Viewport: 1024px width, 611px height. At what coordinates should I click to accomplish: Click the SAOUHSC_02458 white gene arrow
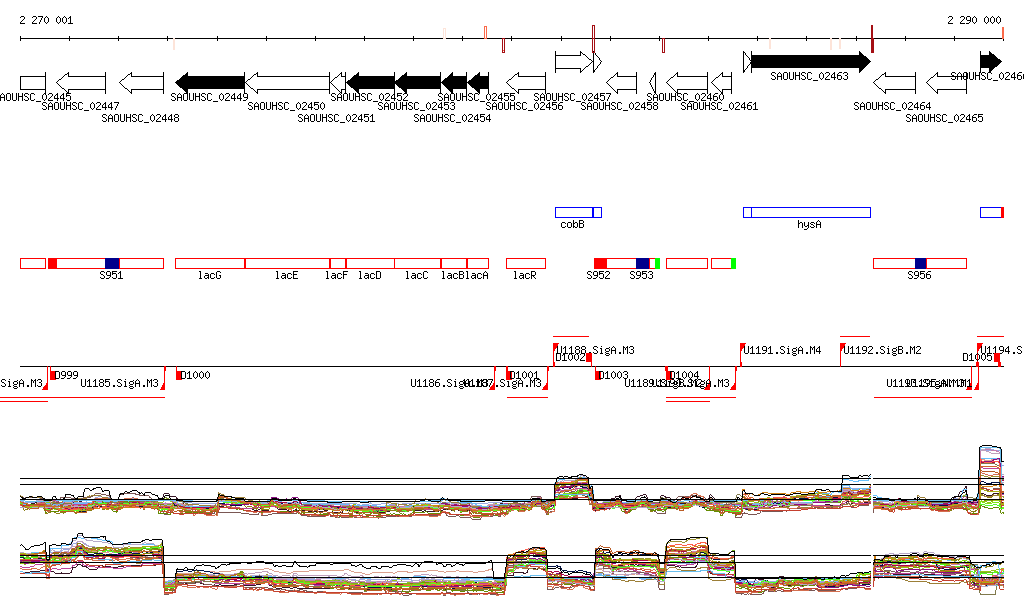pos(622,82)
